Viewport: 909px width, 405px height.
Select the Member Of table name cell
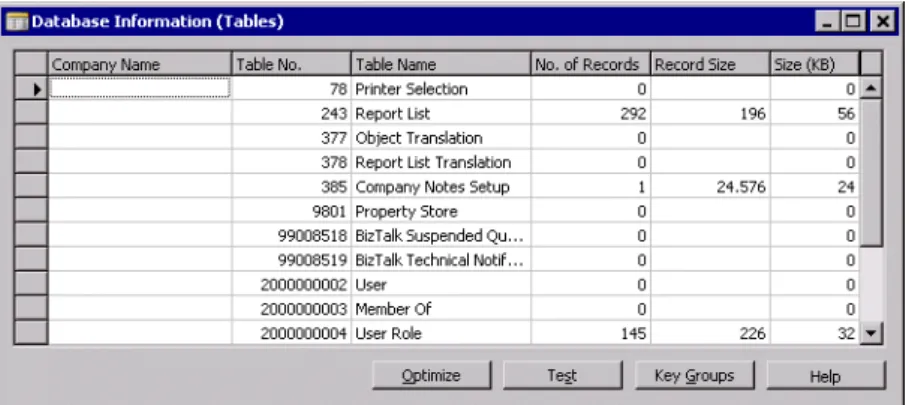pyautogui.click(x=441, y=309)
